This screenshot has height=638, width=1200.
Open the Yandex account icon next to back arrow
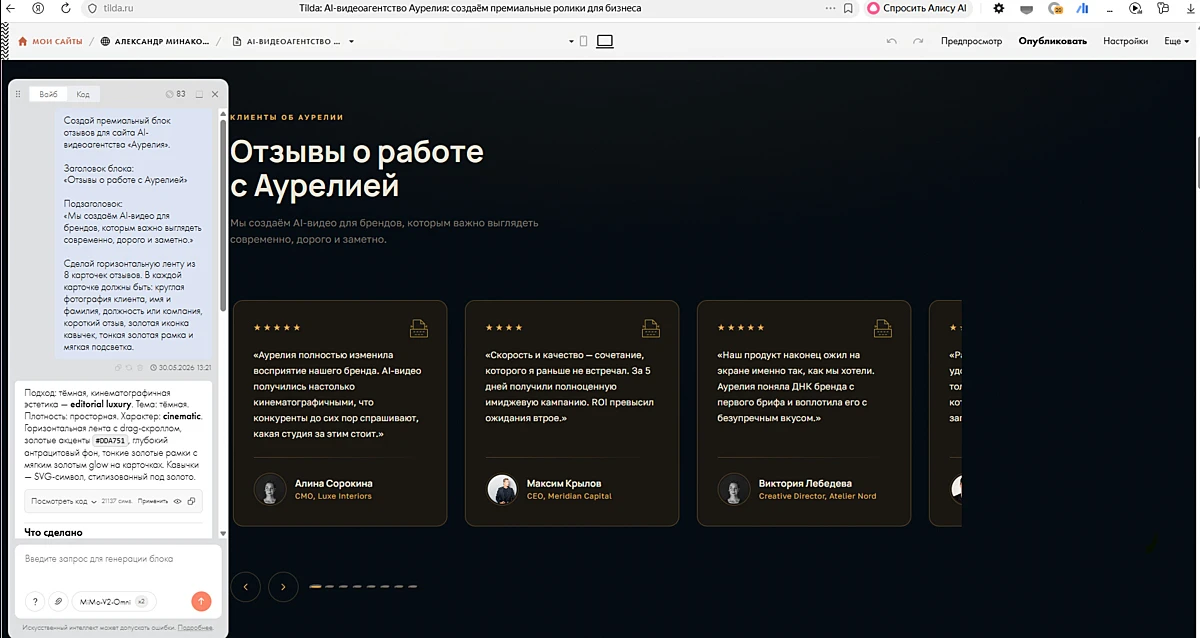tap(38, 8)
